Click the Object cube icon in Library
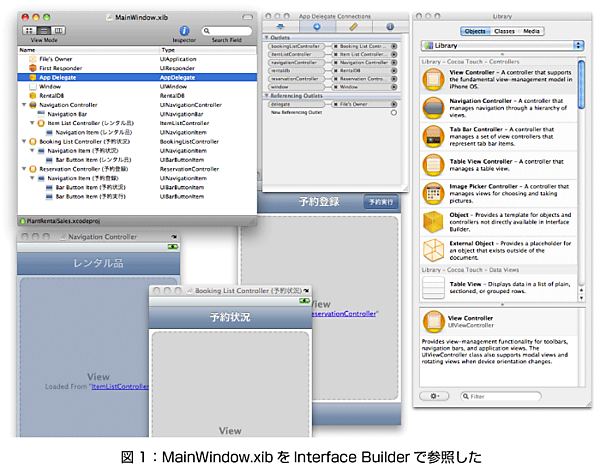 tap(435, 221)
